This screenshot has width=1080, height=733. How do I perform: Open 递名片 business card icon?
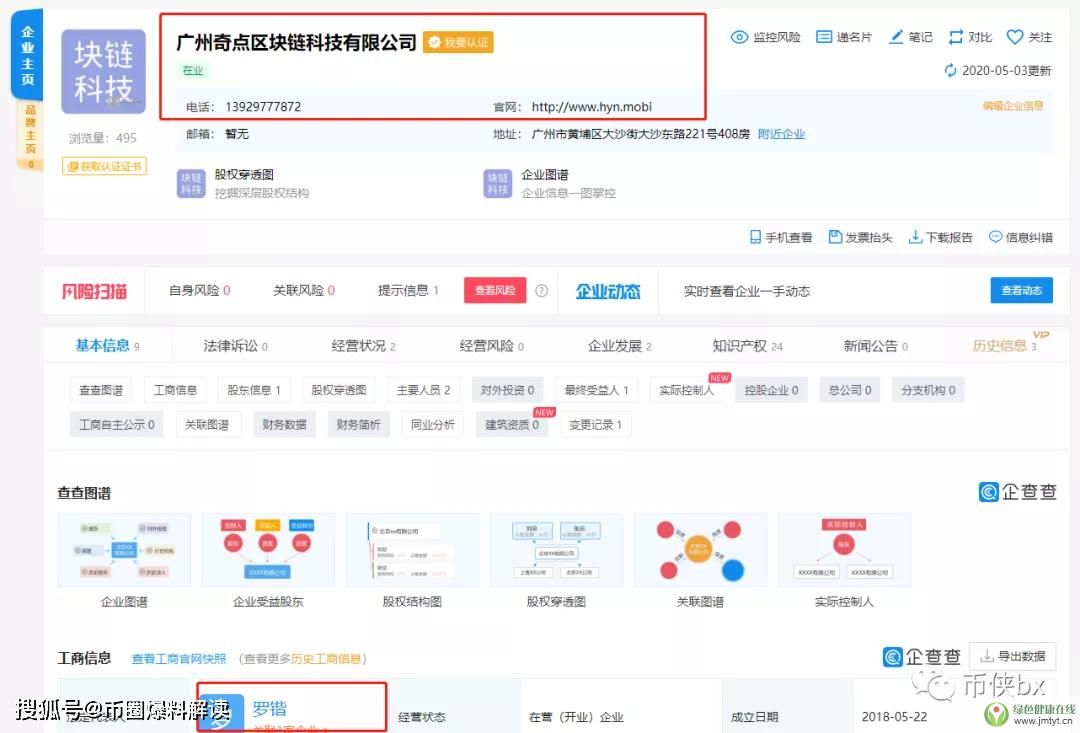click(x=824, y=37)
